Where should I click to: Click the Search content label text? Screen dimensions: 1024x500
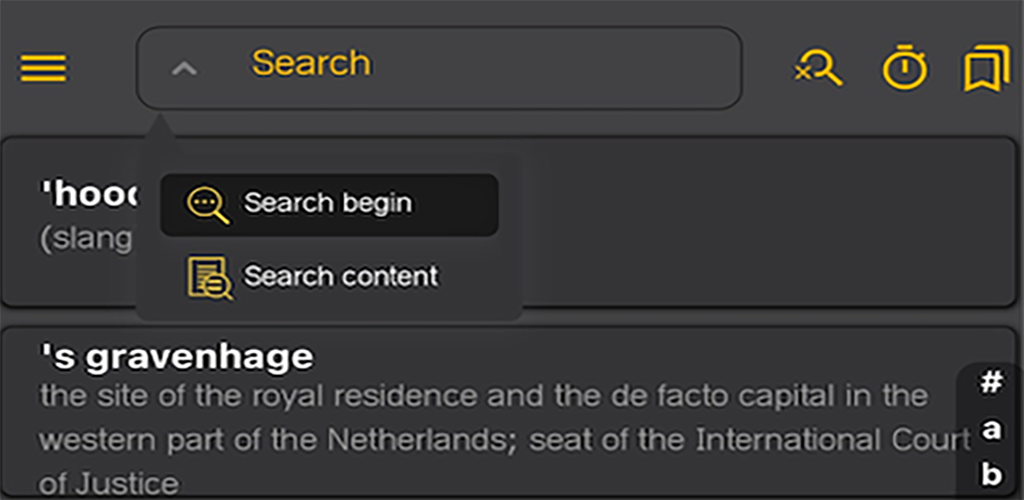pyautogui.click(x=341, y=277)
